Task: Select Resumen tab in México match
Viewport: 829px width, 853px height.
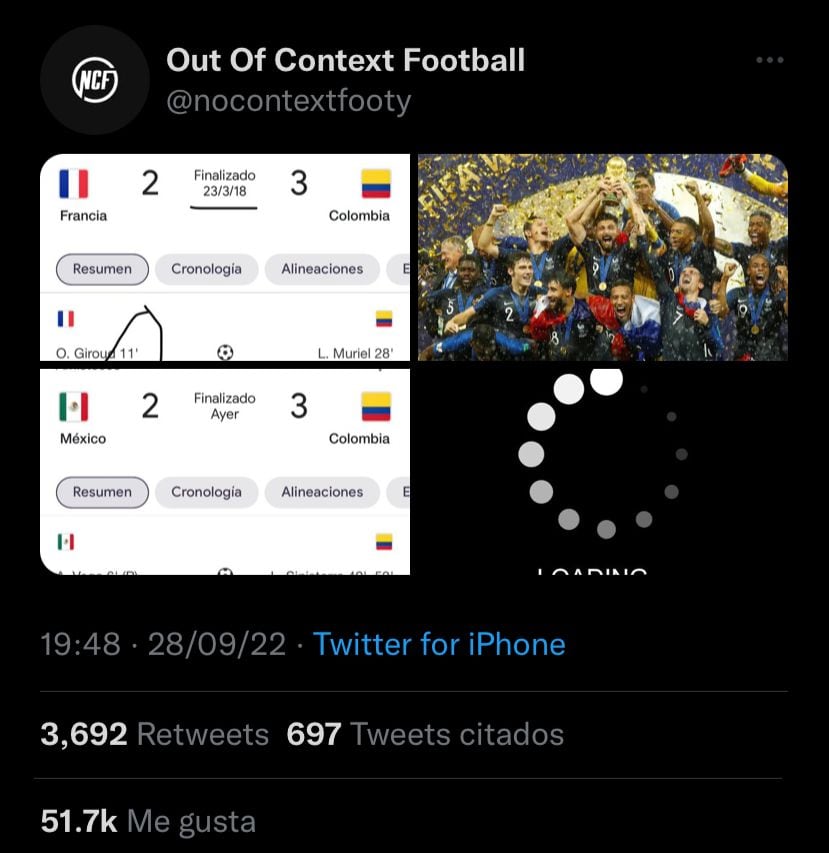Action: [102, 492]
